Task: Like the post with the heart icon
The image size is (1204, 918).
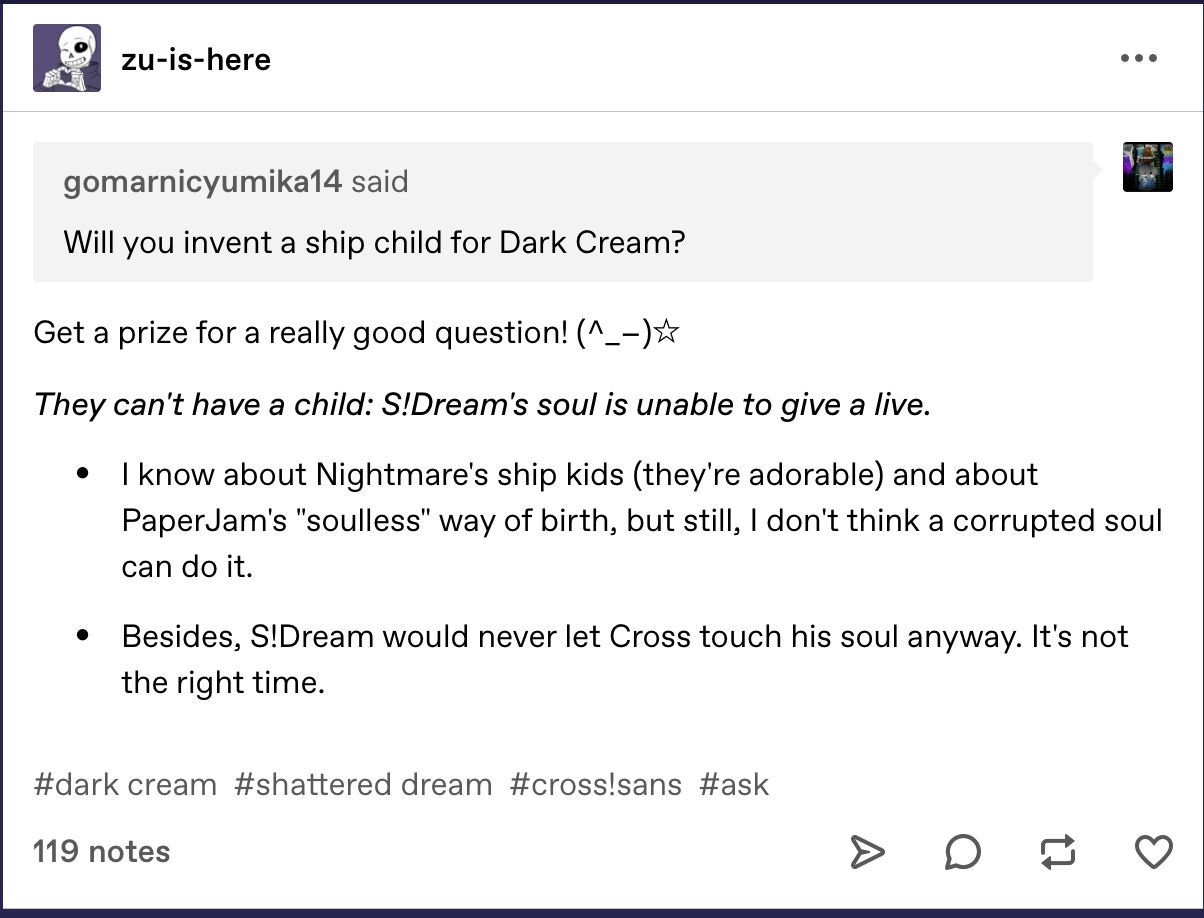Action: 1153,852
